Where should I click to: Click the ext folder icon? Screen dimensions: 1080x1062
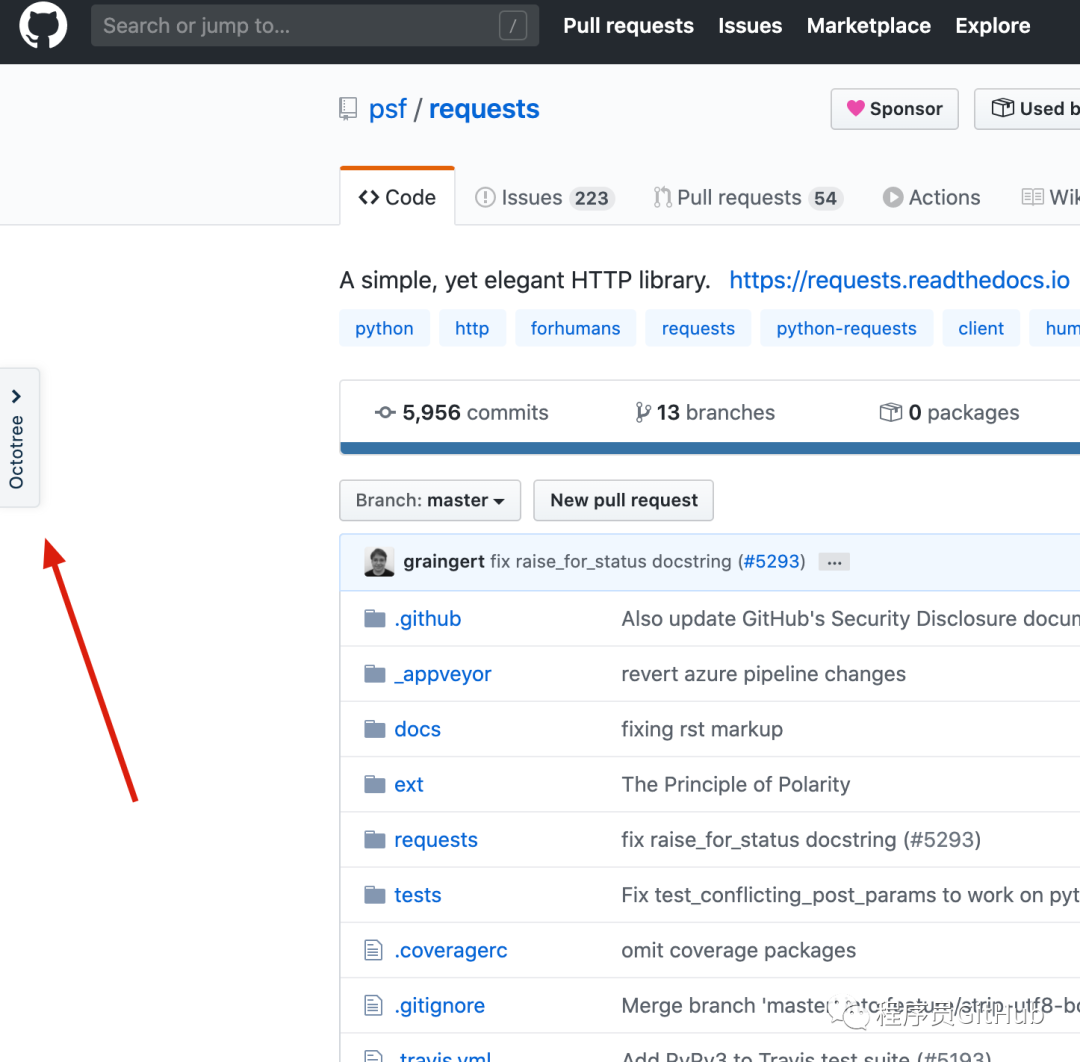click(x=375, y=784)
